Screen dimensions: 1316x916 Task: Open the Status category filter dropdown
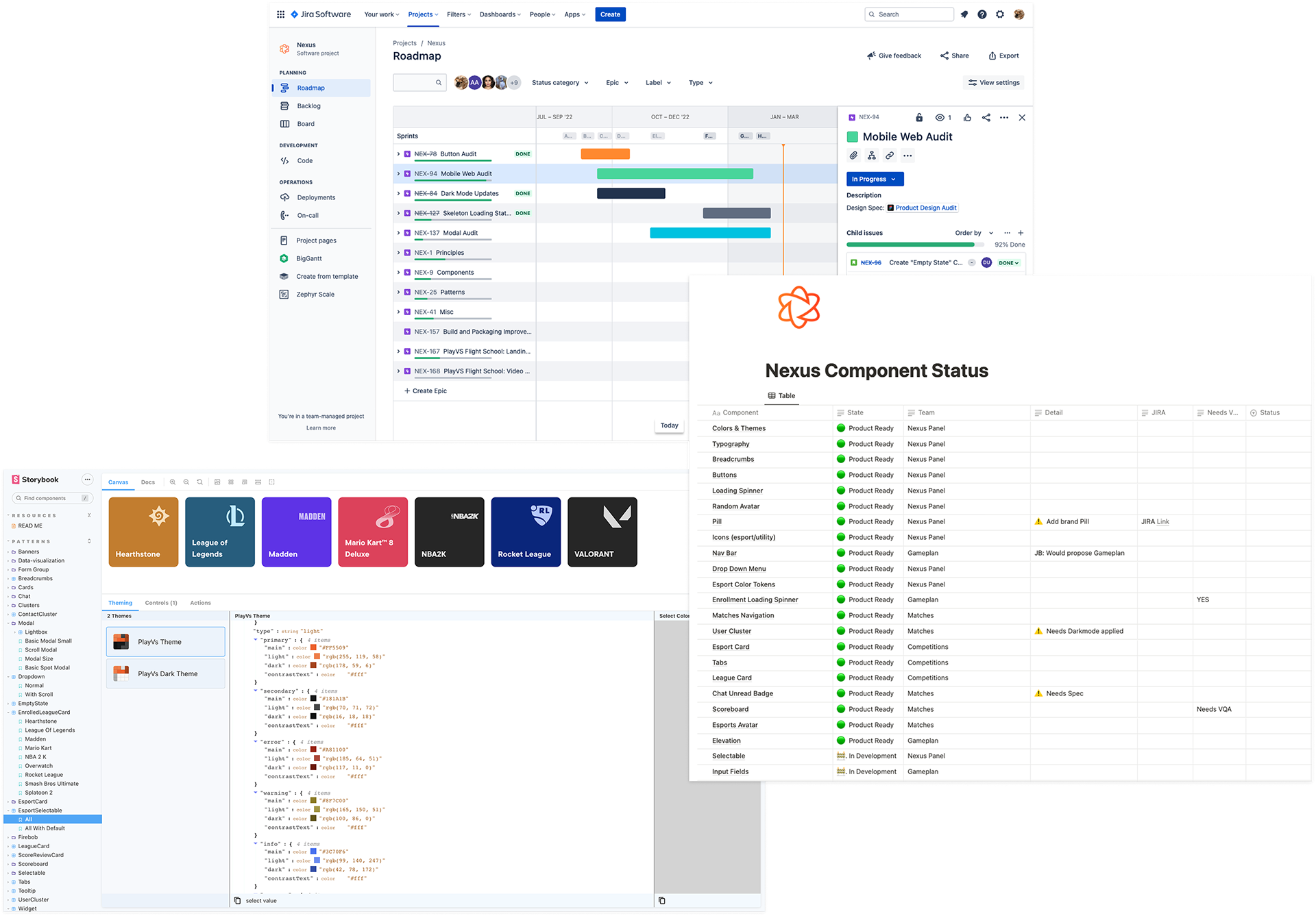(560, 83)
